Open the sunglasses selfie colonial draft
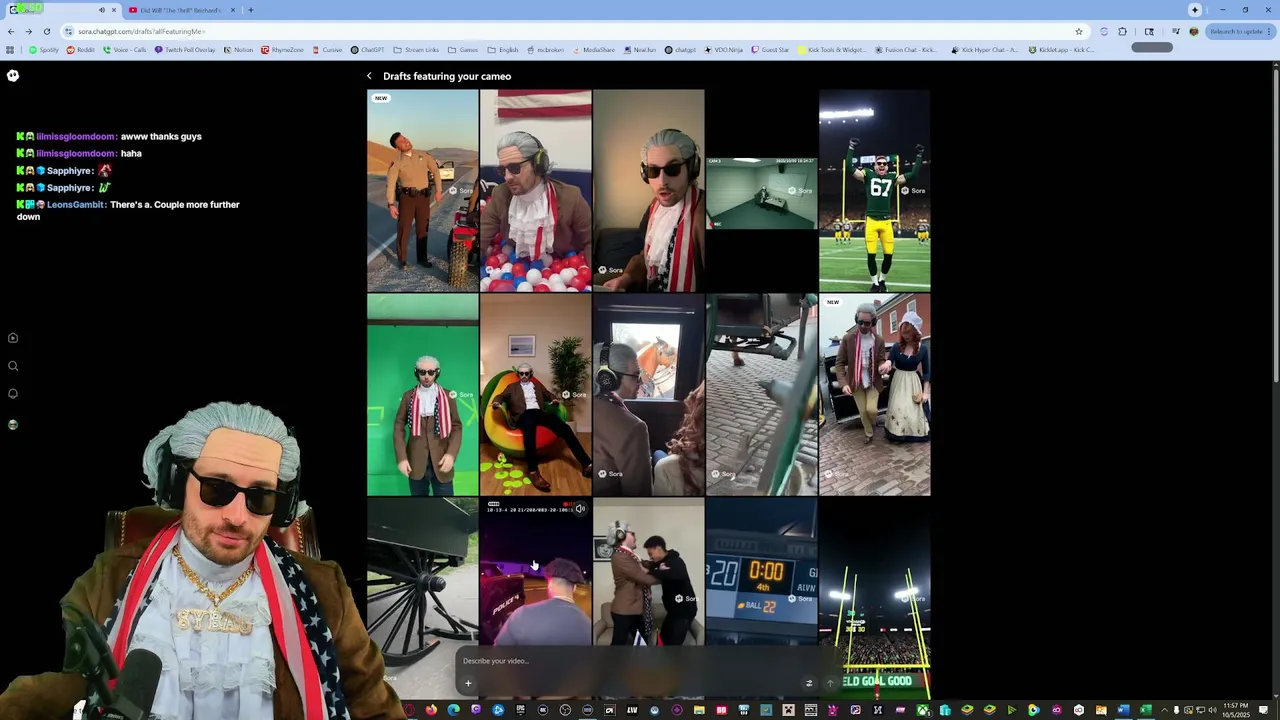 point(648,191)
